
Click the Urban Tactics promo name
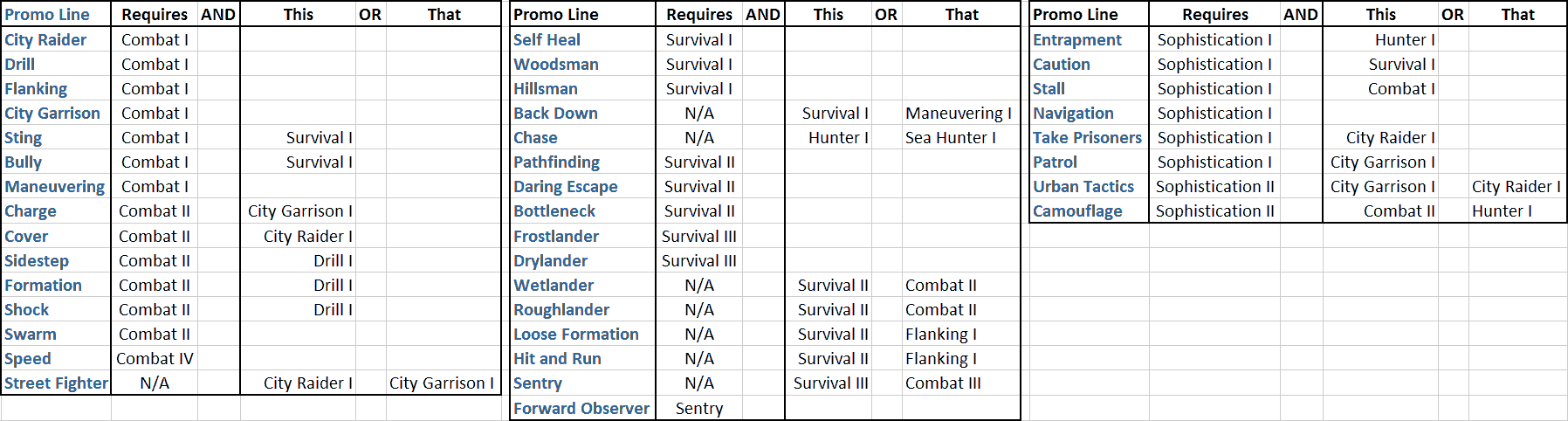click(x=1083, y=186)
